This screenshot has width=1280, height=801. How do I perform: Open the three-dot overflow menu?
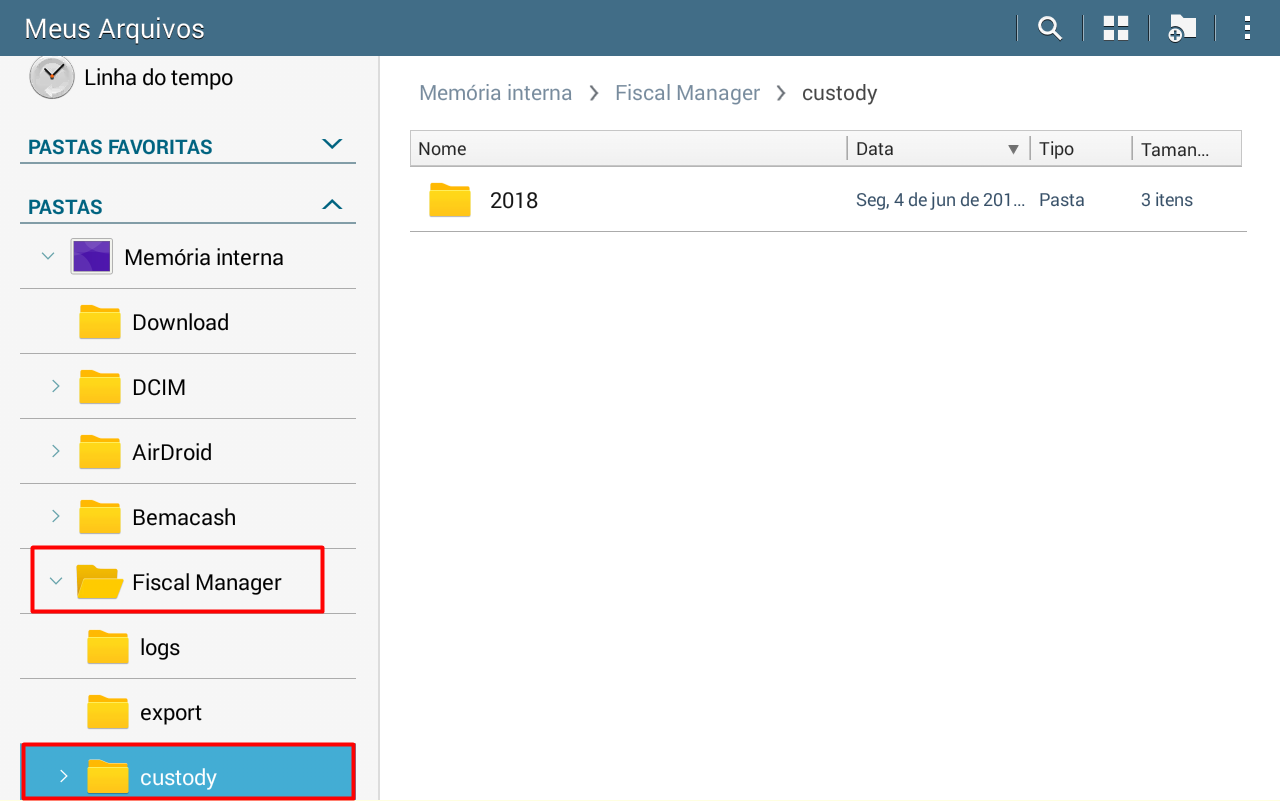point(1247,28)
